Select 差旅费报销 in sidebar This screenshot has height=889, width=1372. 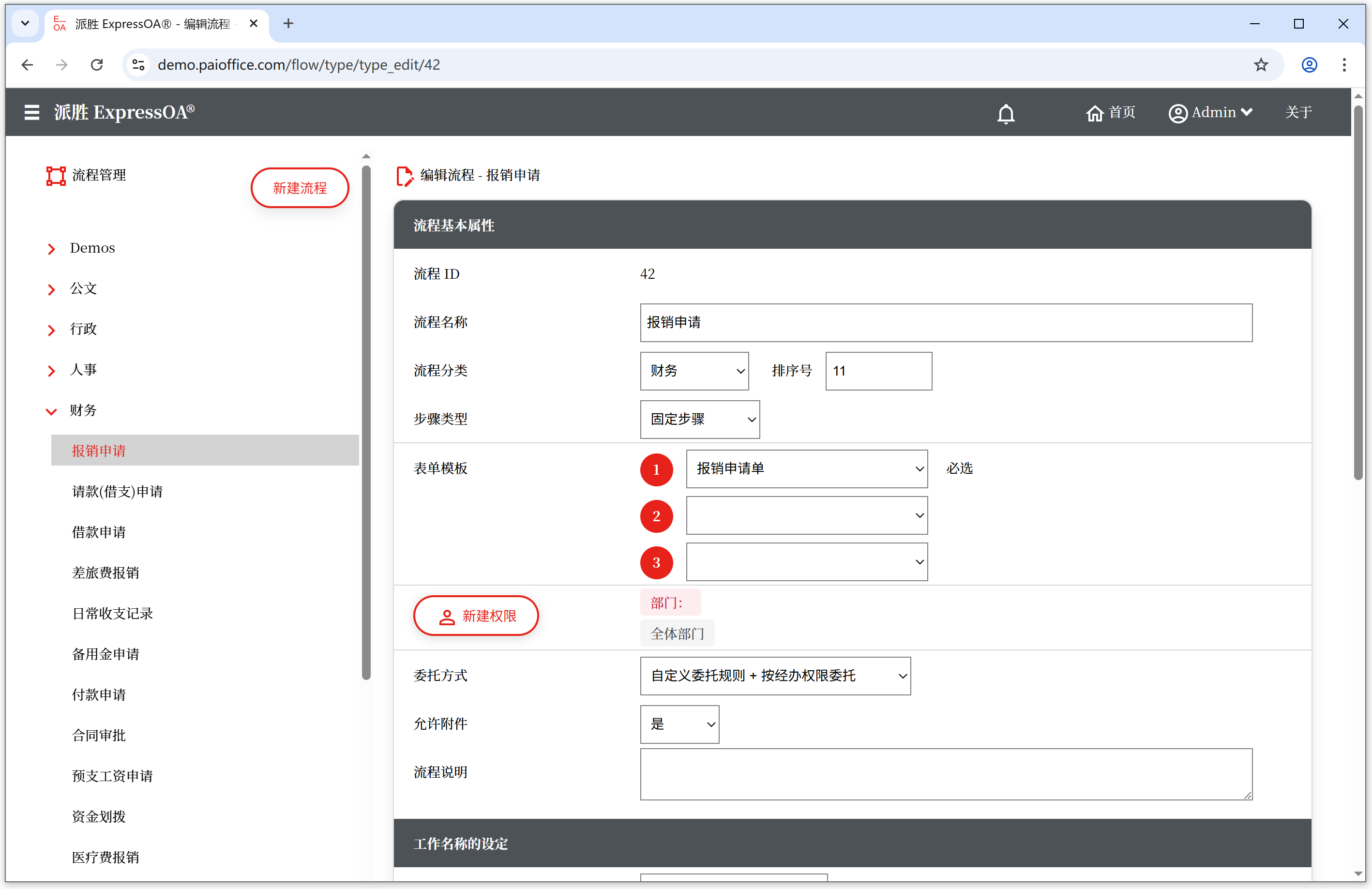(x=106, y=573)
